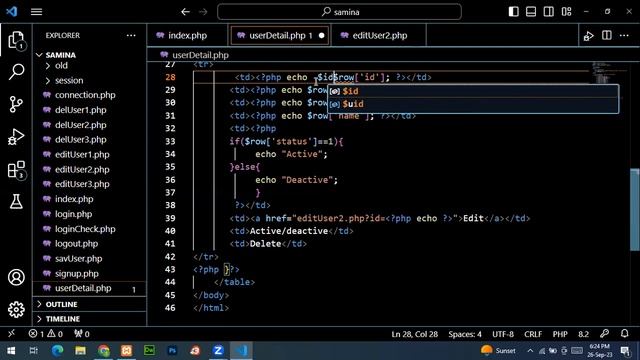This screenshot has width=640, height=360.
Task: Switch to the editUser2.php tab
Action: click(379, 36)
